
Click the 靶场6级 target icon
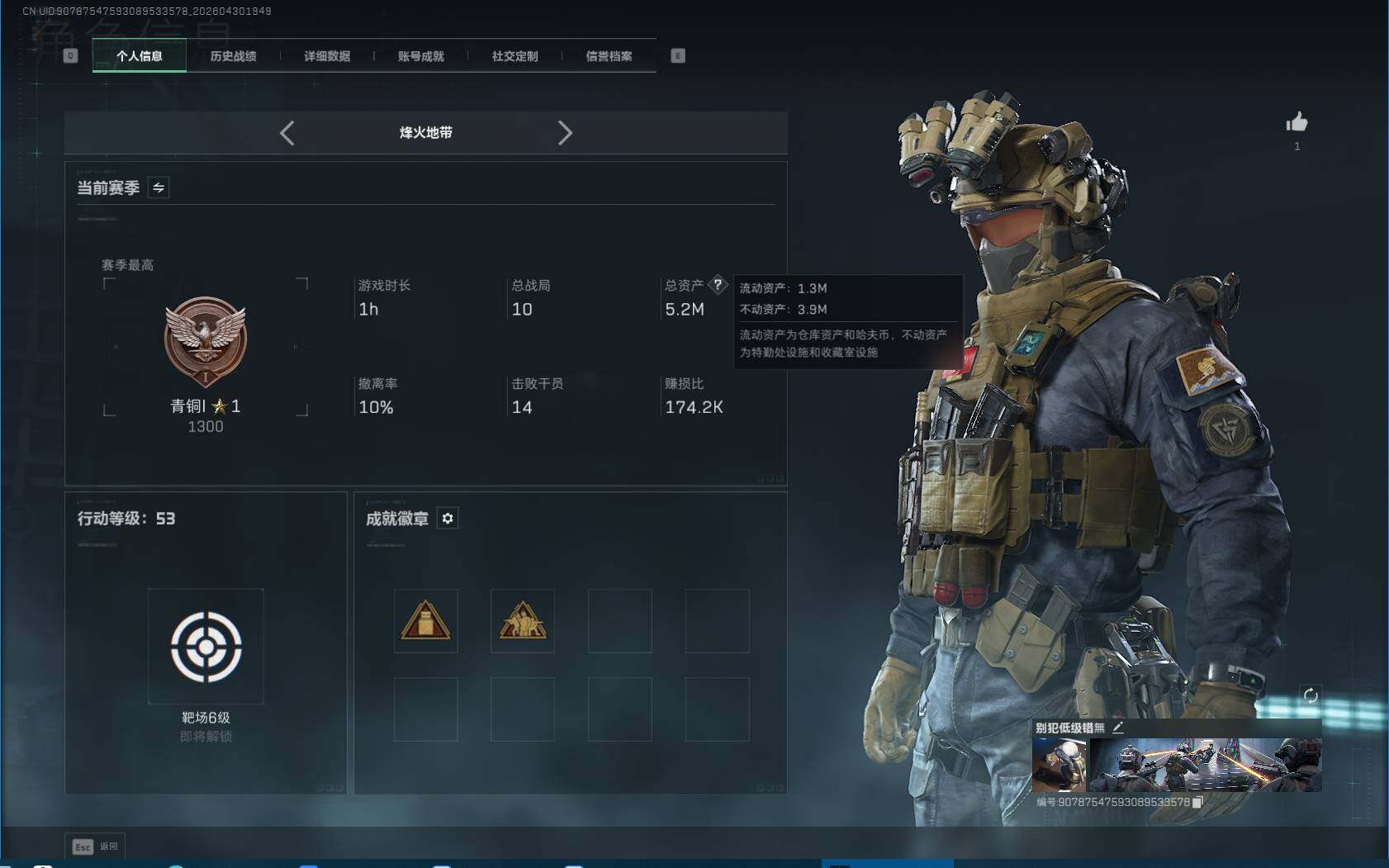[x=206, y=647]
